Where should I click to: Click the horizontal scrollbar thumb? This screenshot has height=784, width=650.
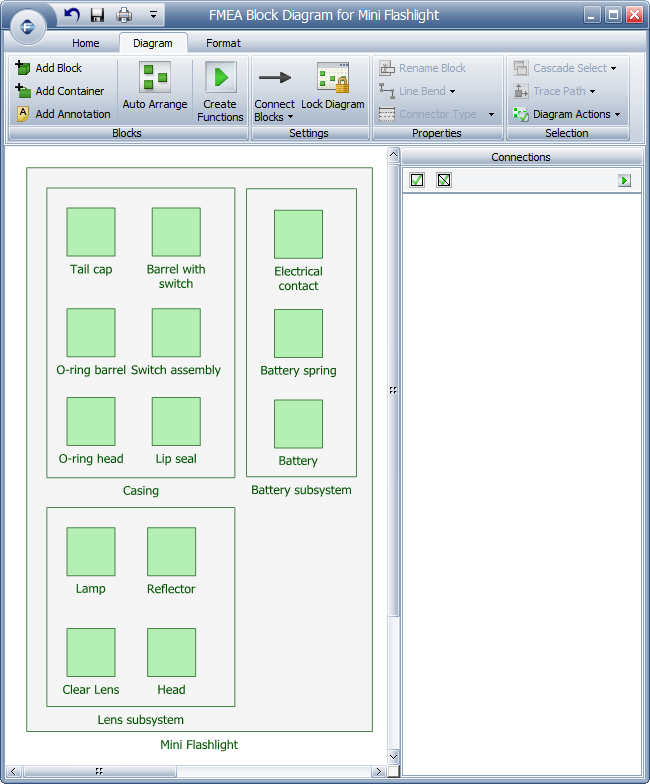click(99, 772)
